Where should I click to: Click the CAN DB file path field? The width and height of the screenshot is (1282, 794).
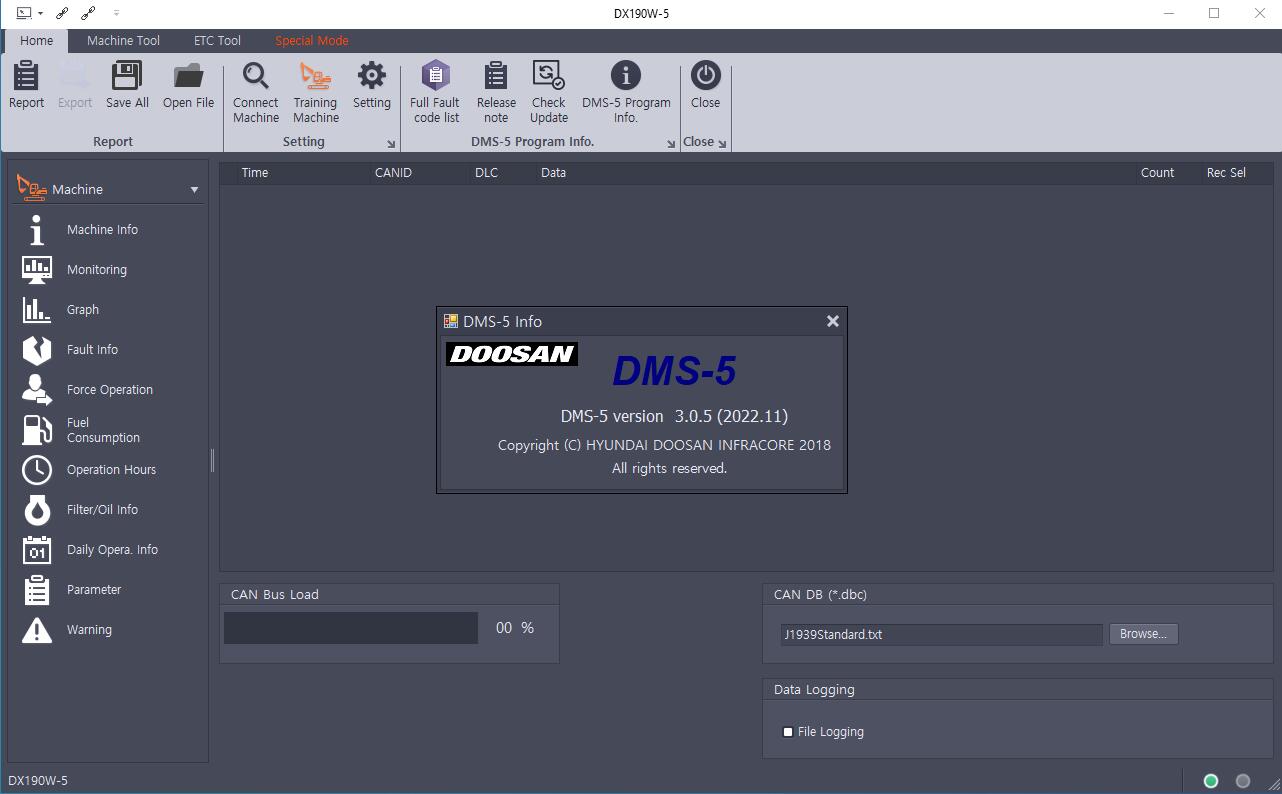click(941, 634)
